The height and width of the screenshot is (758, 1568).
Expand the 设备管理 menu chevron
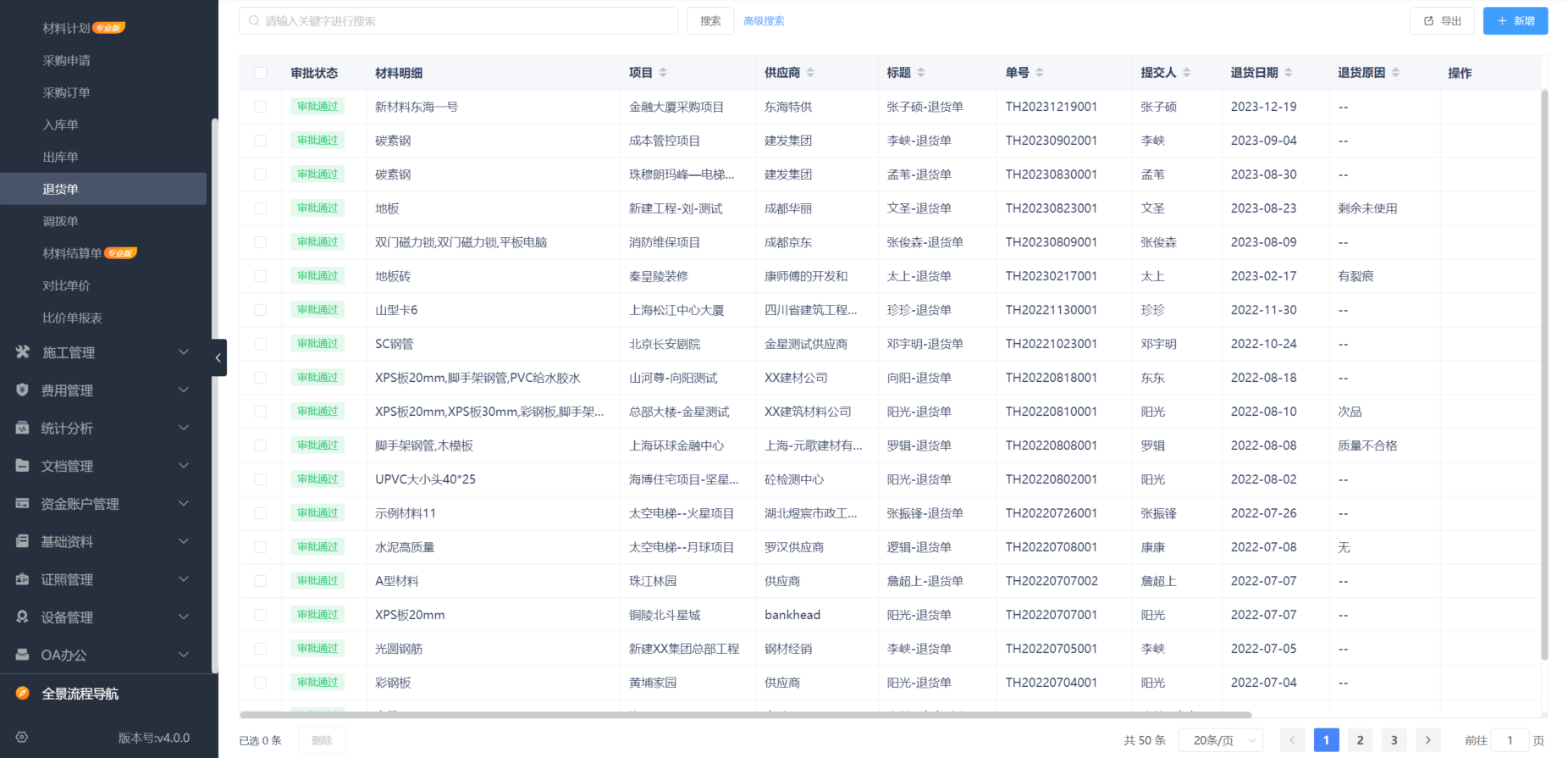(184, 617)
